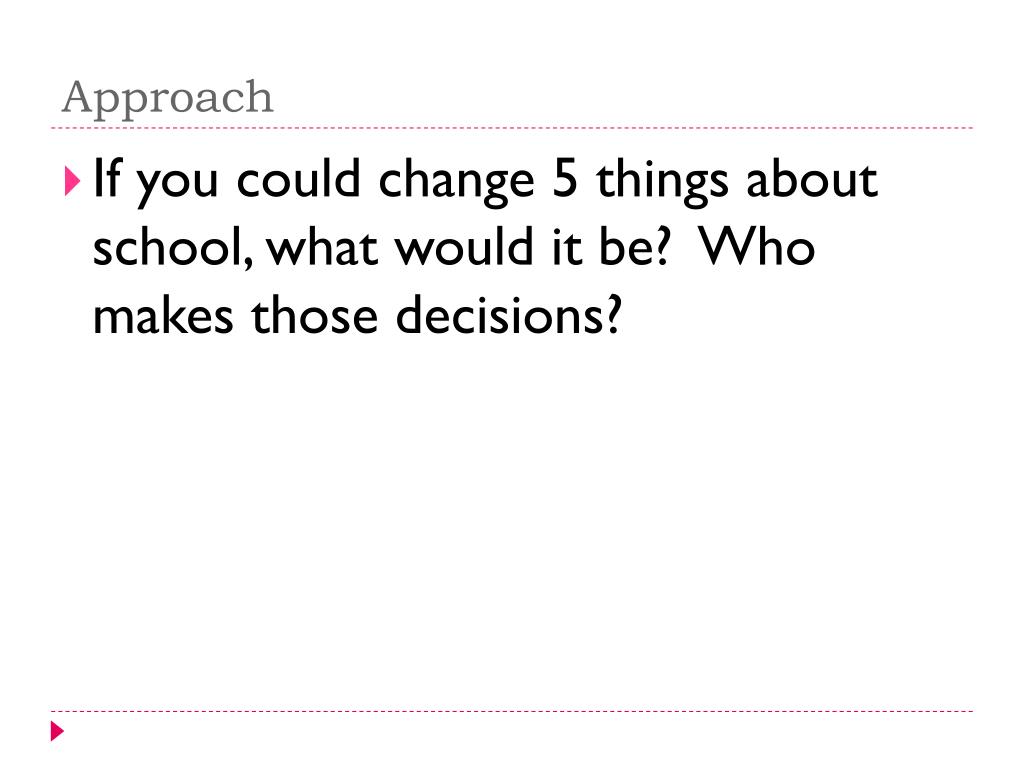Click the dashed pink line above the footer
Viewport: 1024px width, 768px height.
pos(512,711)
